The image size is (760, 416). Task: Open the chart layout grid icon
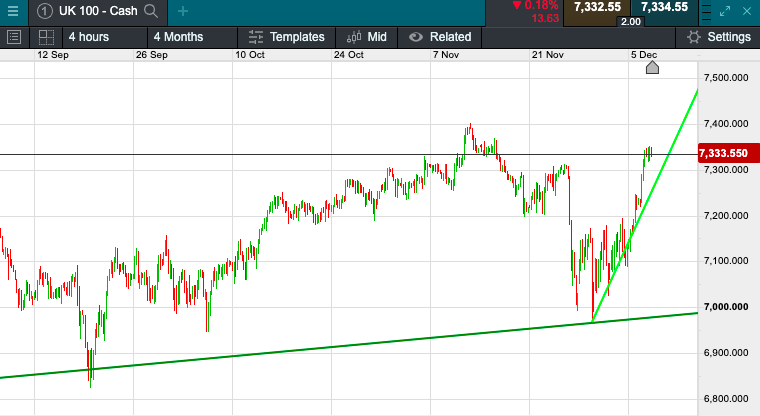click(46, 37)
